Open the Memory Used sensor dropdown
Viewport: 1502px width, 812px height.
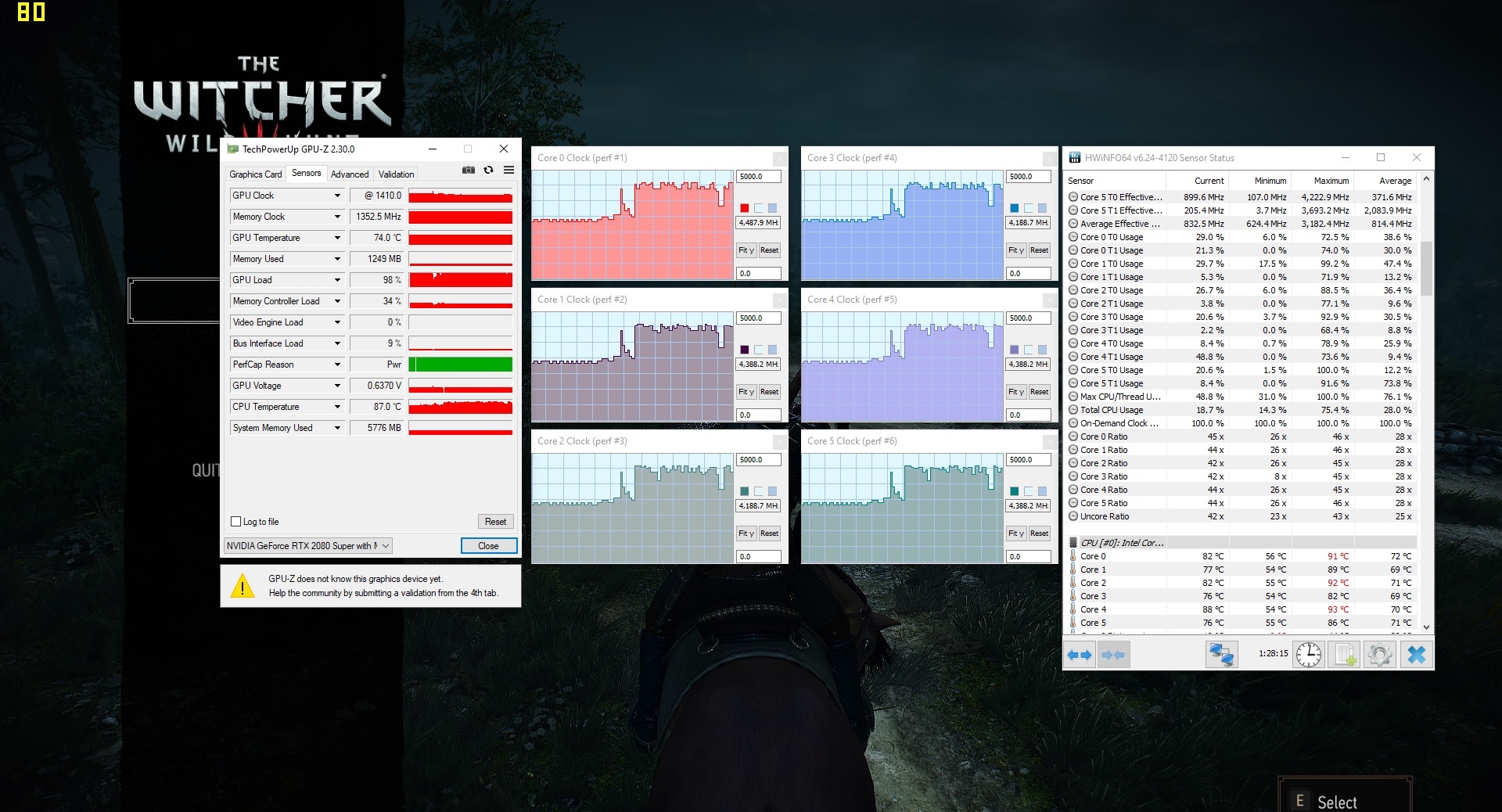pos(337,259)
